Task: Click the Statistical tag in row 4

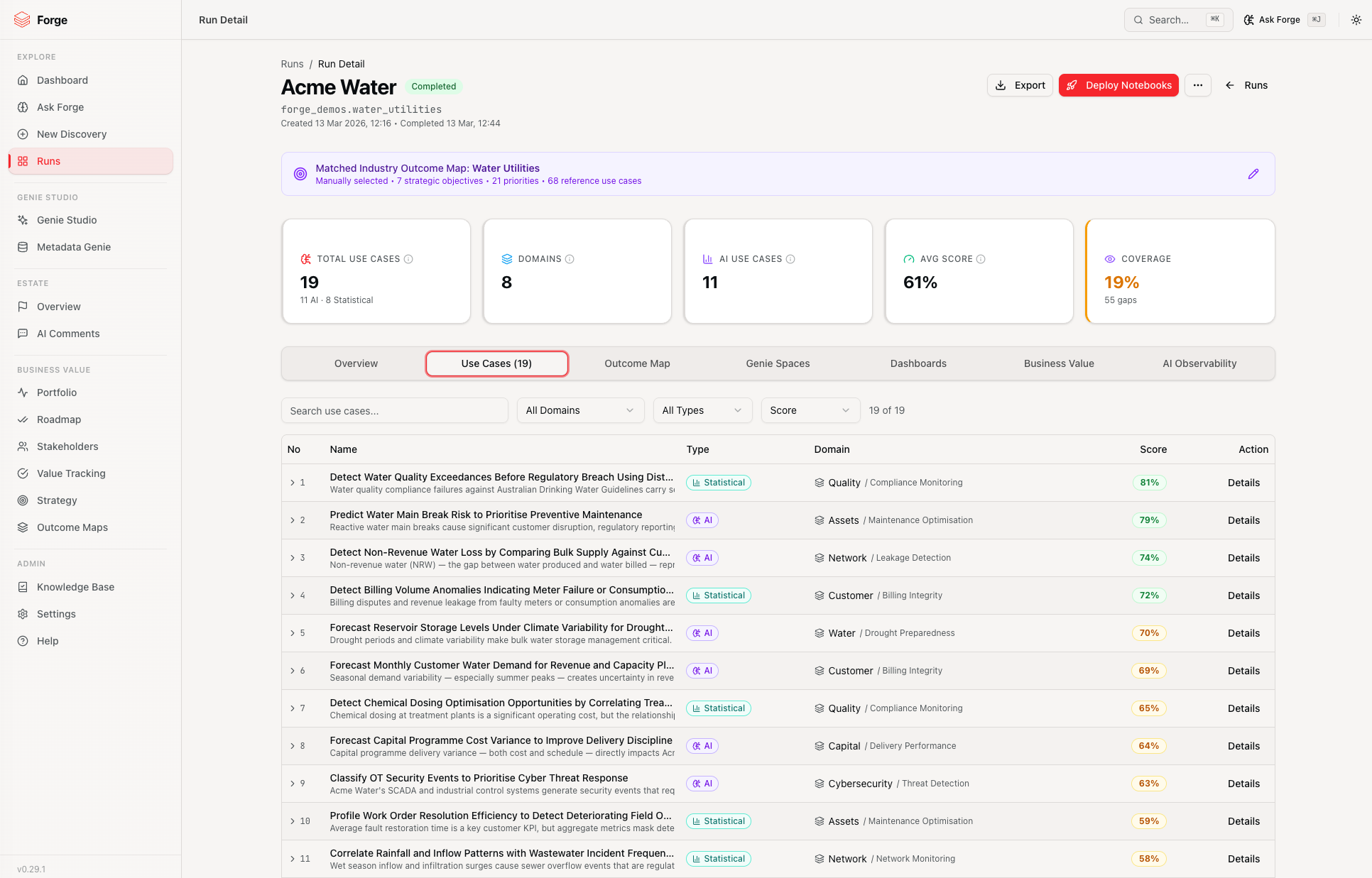Action: [x=718, y=596]
